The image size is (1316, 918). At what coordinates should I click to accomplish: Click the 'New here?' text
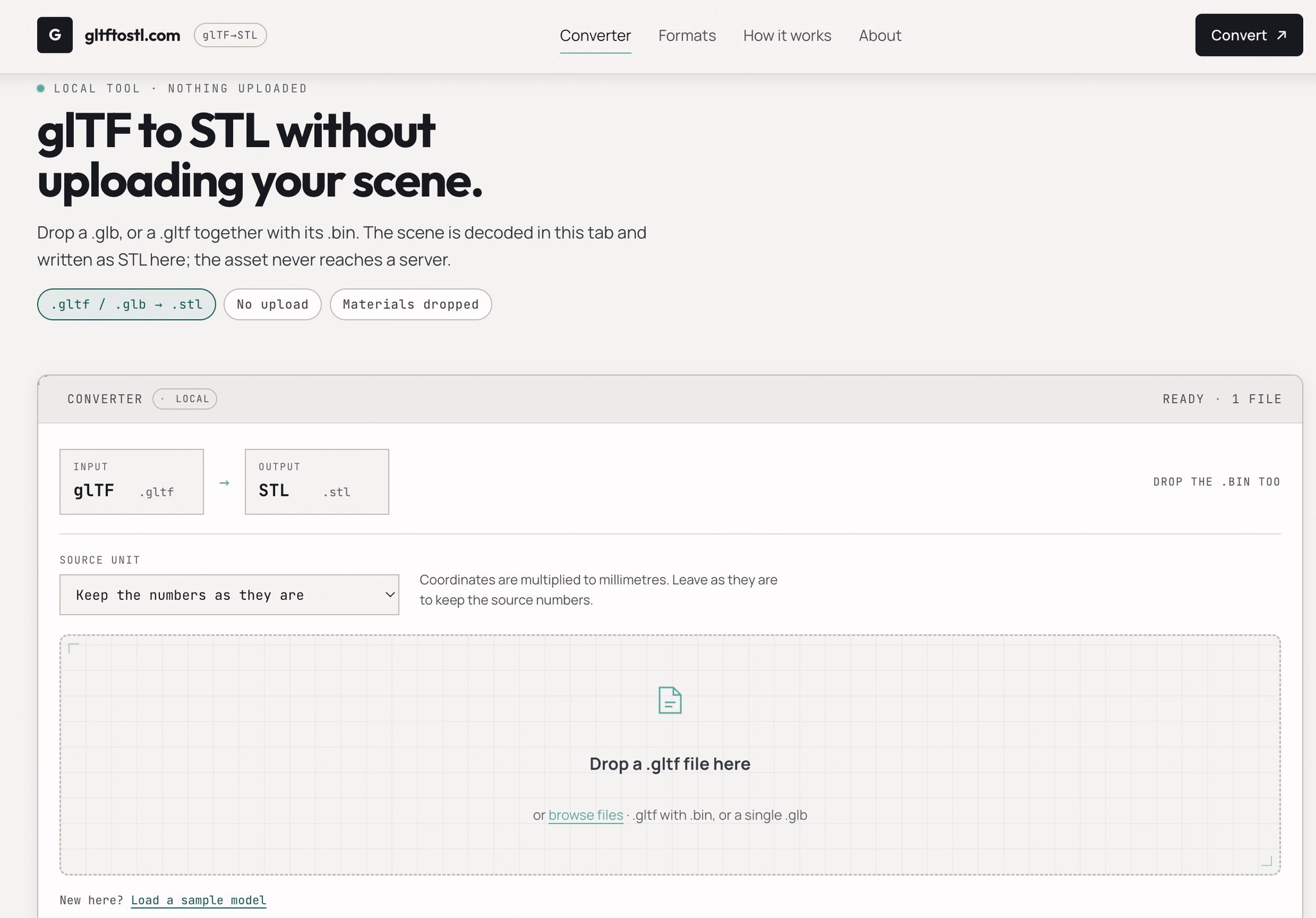[91, 900]
